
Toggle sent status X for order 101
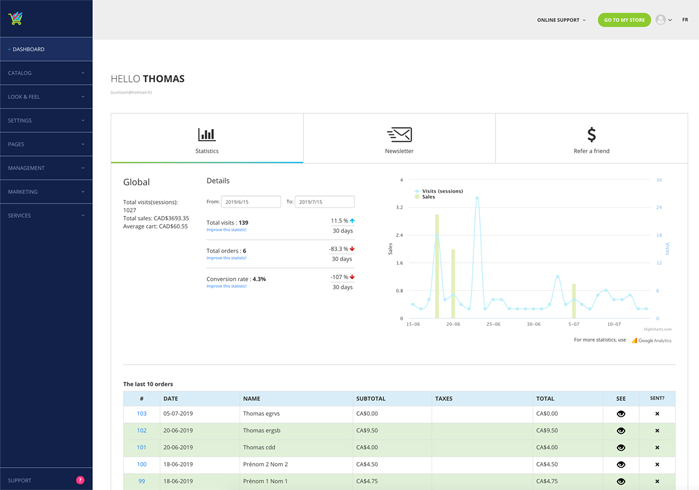click(657, 448)
